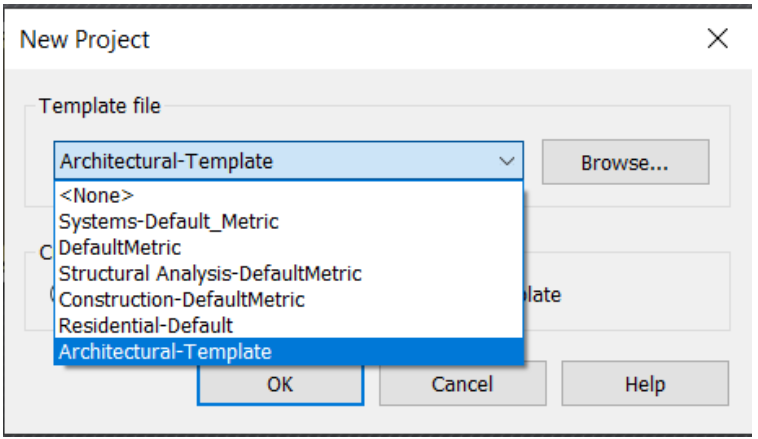Select the Project template radio label

pyautogui.click(x=542, y=295)
